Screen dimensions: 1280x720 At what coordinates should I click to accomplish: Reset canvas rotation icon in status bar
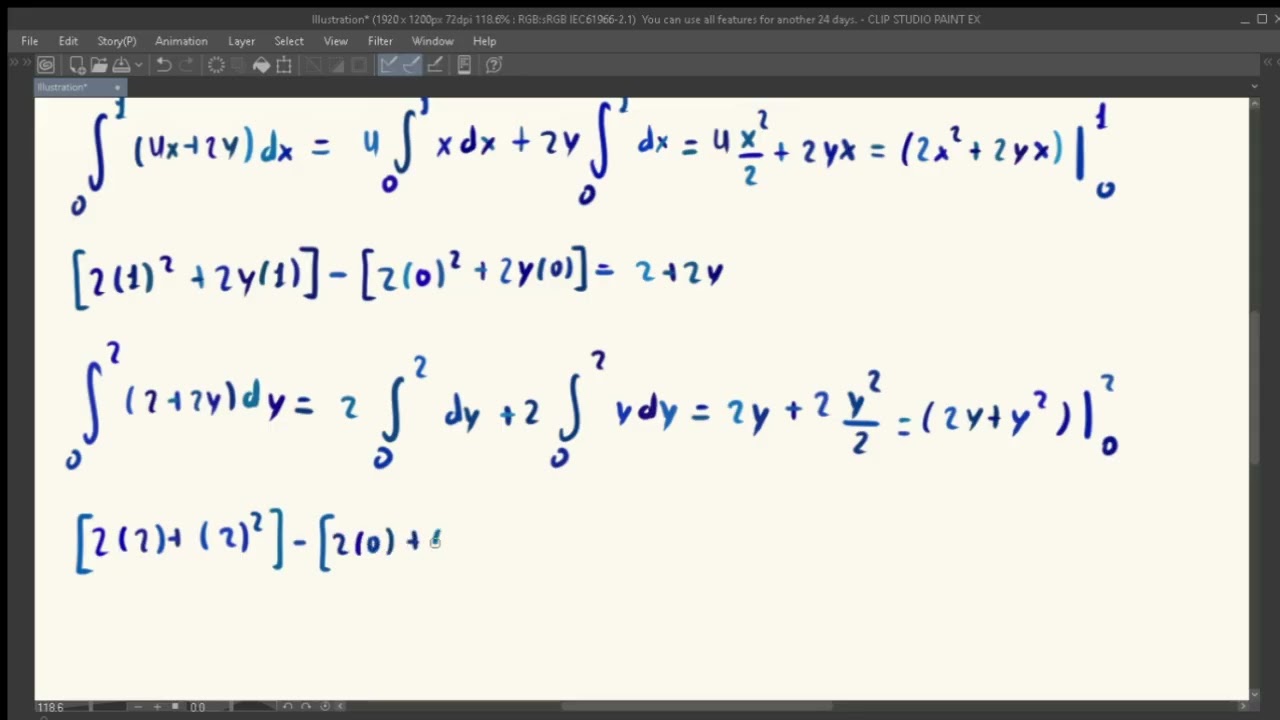(325, 707)
